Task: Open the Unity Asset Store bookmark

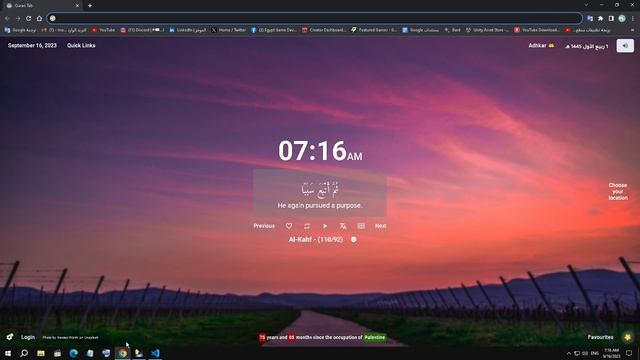Action: pyautogui.click(x=487, y=30)
